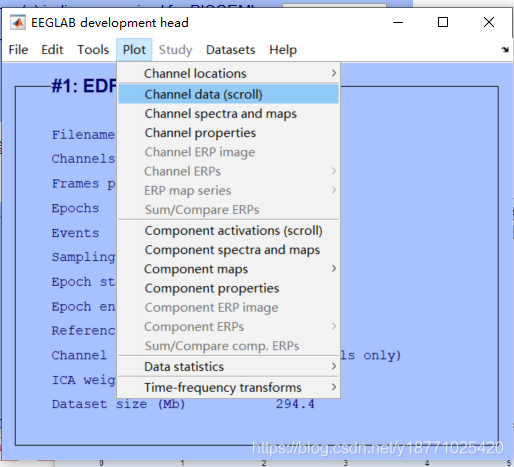
Task: Expand the Channel ERPs submenu arrow
Action: coord(334,171)
